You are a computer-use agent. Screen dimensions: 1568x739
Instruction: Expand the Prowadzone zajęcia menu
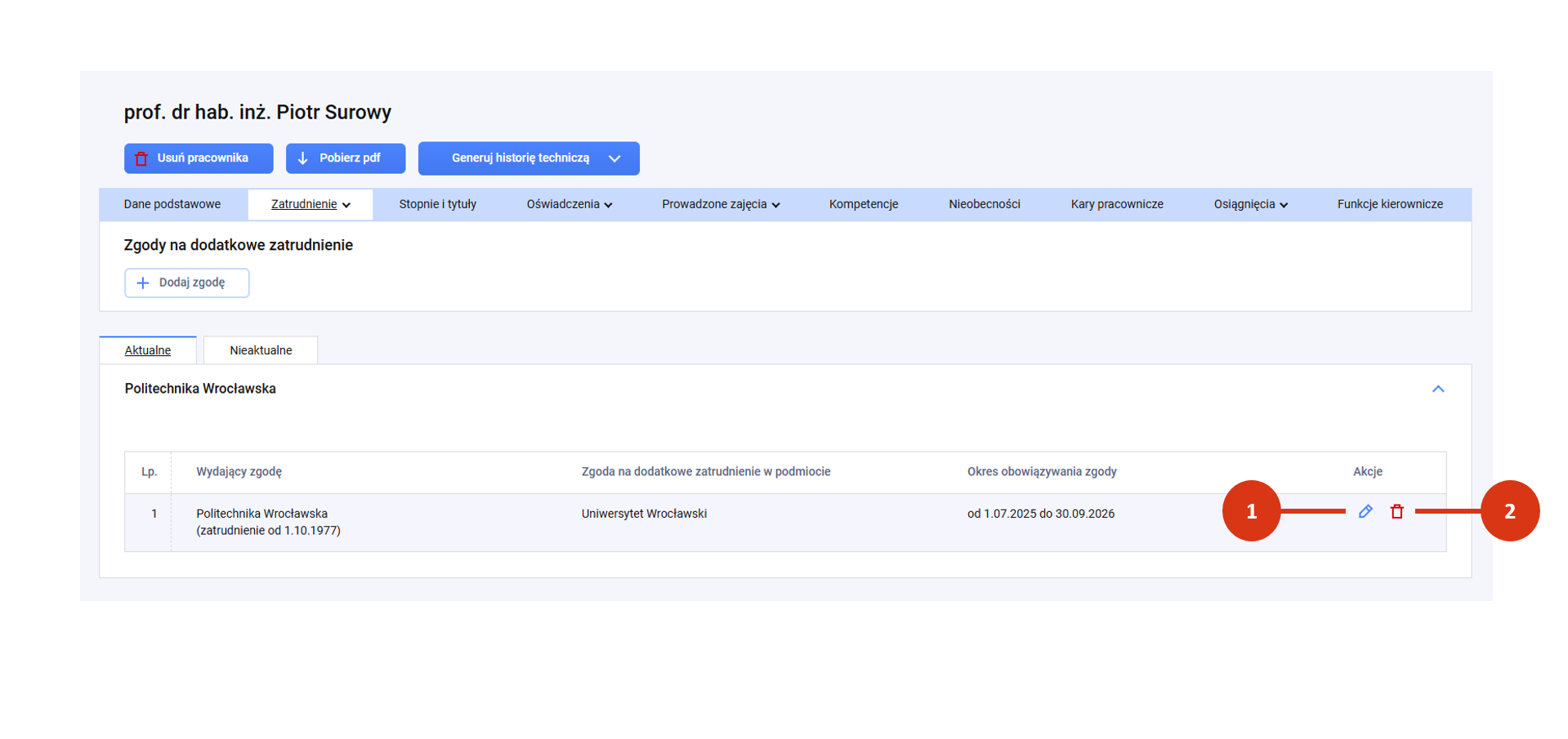coord(721,204)
